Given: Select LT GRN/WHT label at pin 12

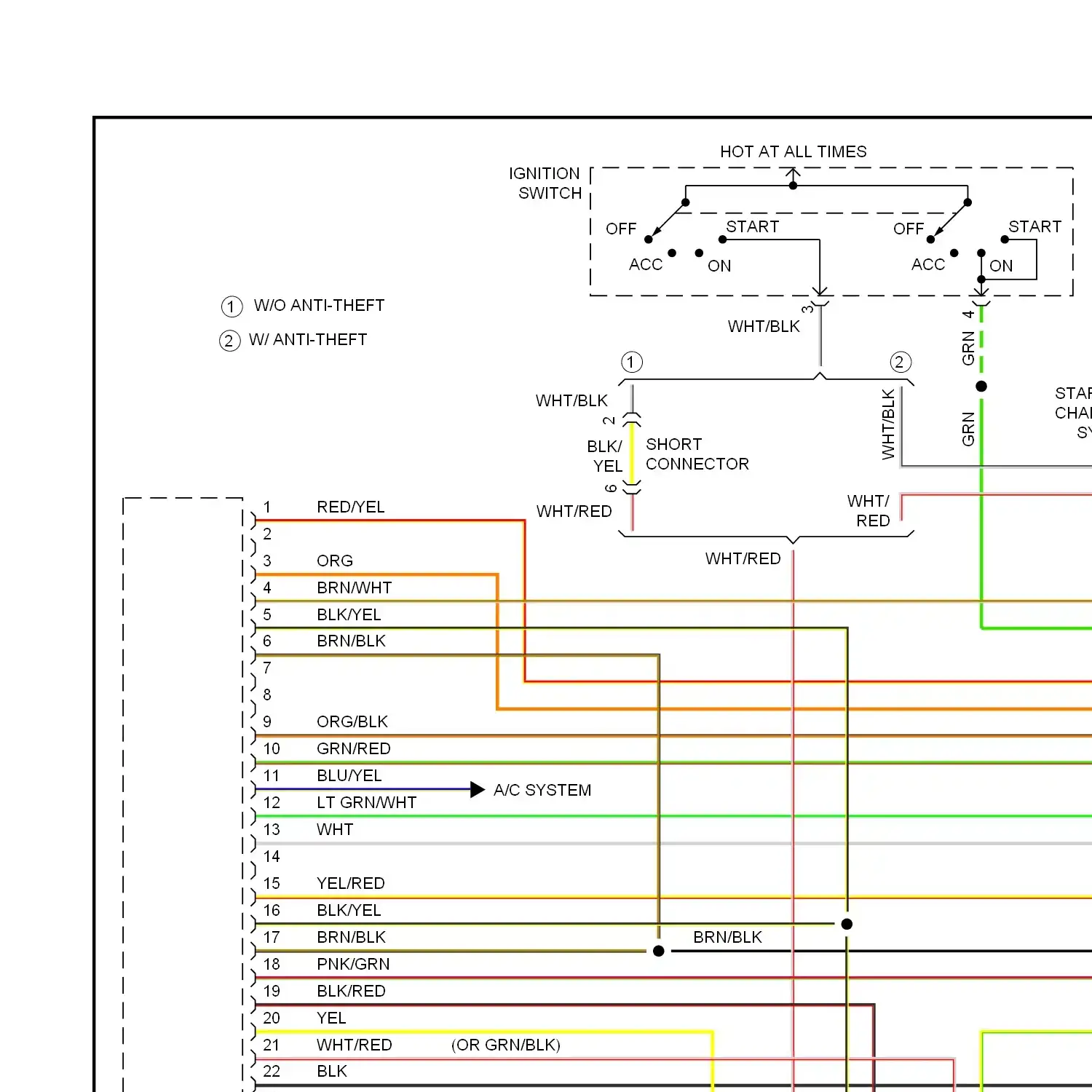Looking at the screenshot, I should click(367, 803).
